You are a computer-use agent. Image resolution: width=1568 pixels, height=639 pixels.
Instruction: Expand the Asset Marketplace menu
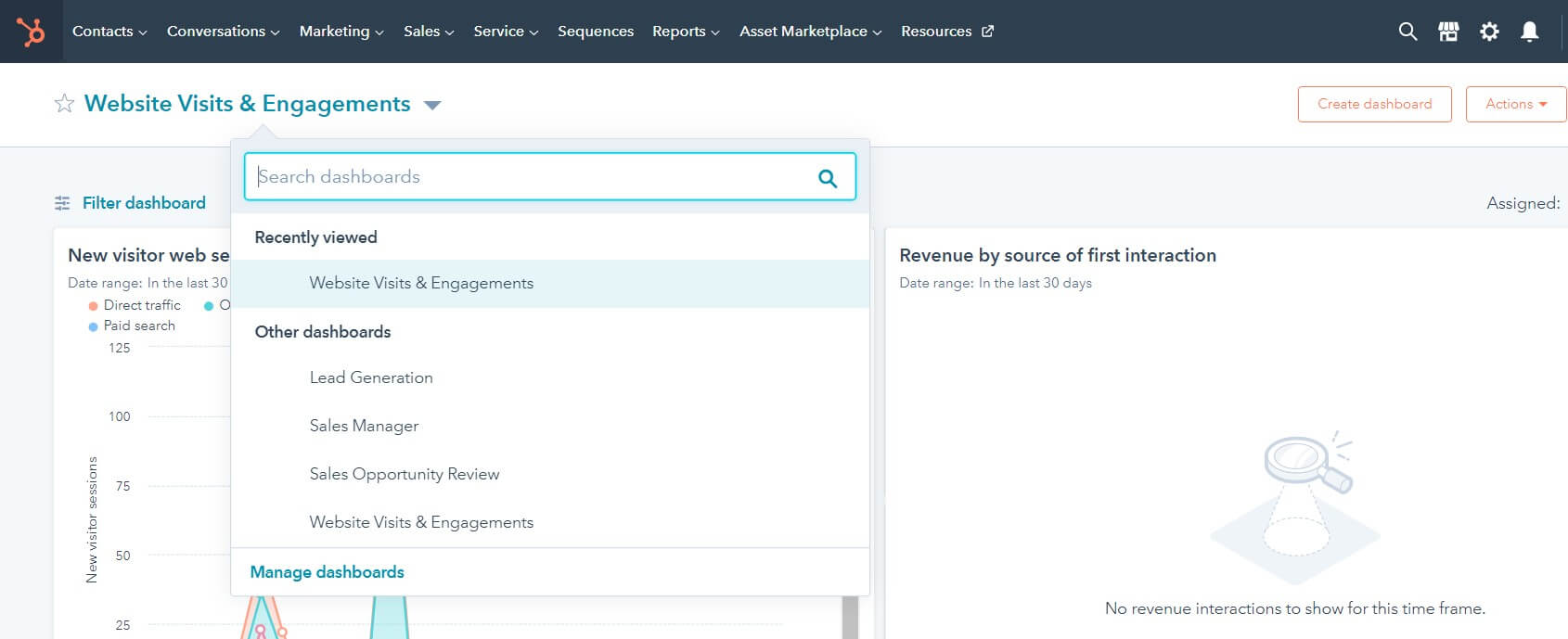coord(810,32)
